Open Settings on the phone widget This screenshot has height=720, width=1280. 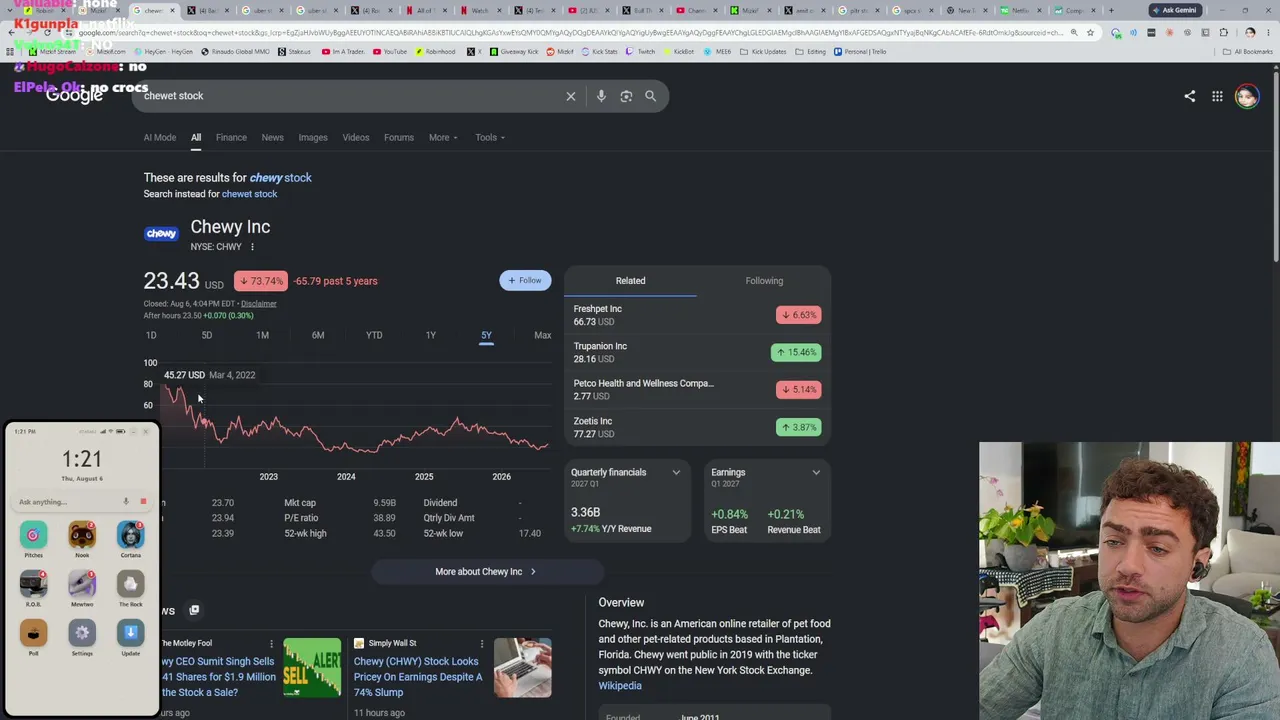coord(82,633)
